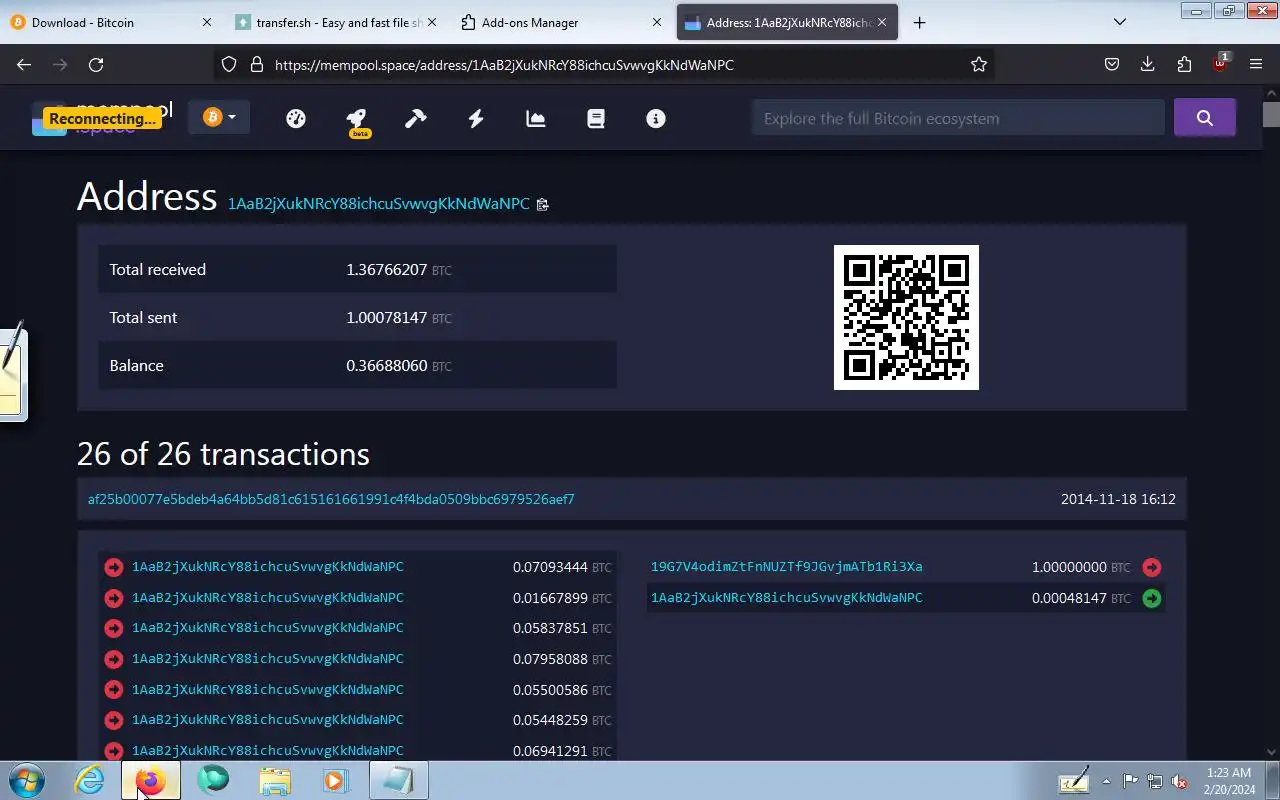Switch to the Add-ons Manager tab

pyautogui.click(x=560, y=22)
